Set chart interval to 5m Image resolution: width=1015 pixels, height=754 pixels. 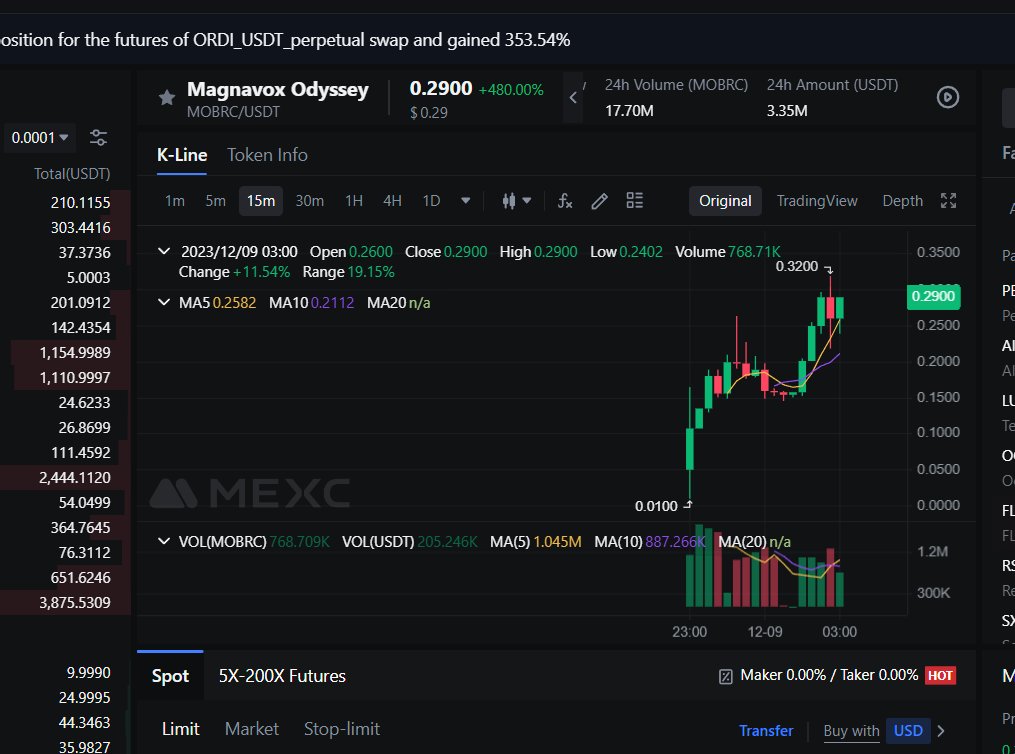point(216,201)
